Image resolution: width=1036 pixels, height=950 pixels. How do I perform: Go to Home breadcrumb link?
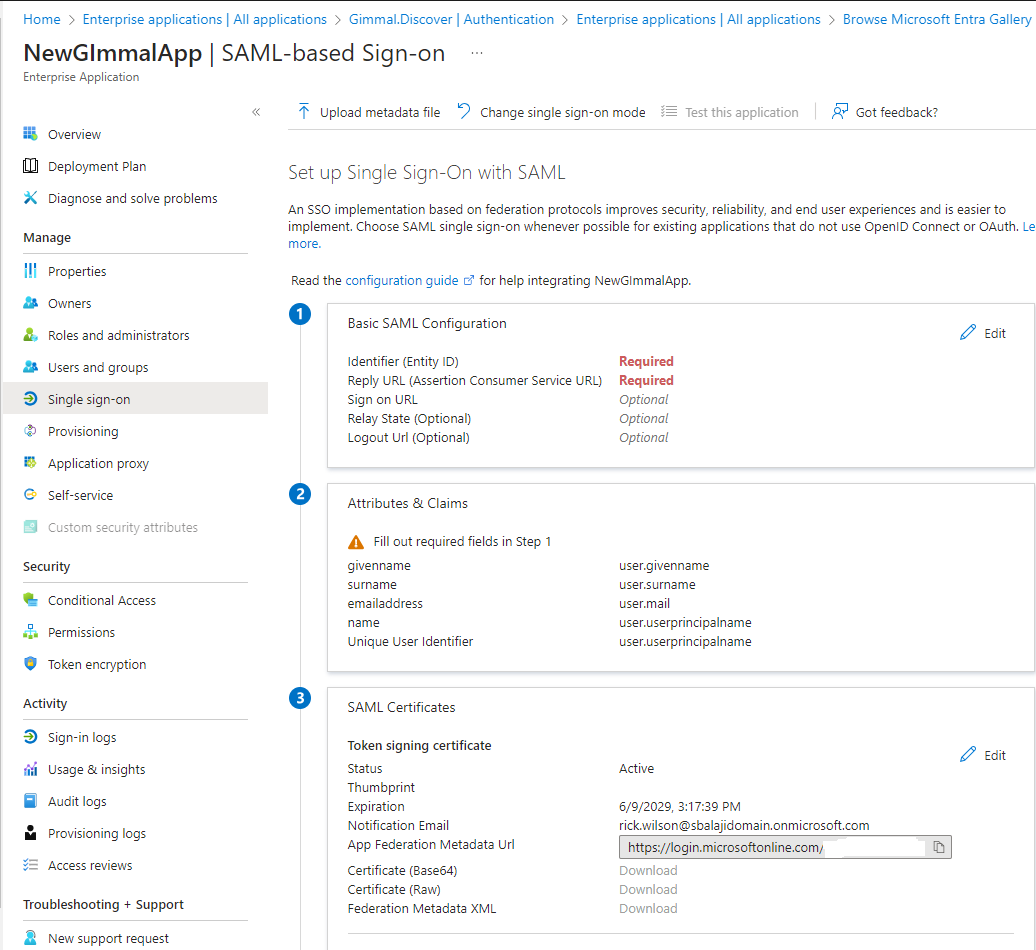coord(42,19)
